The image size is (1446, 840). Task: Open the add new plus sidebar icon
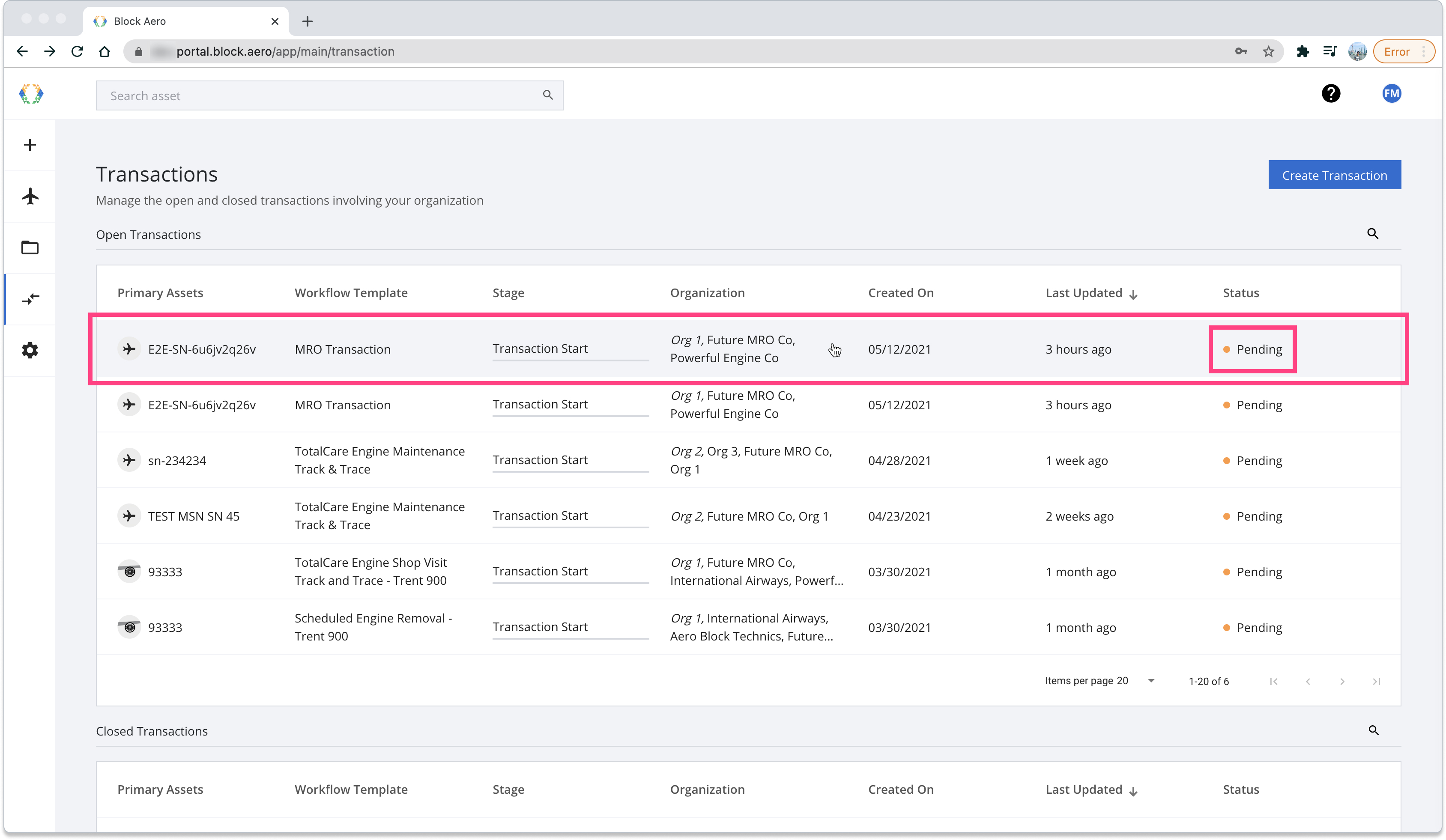pyautogui.click(x=30, y=144)
